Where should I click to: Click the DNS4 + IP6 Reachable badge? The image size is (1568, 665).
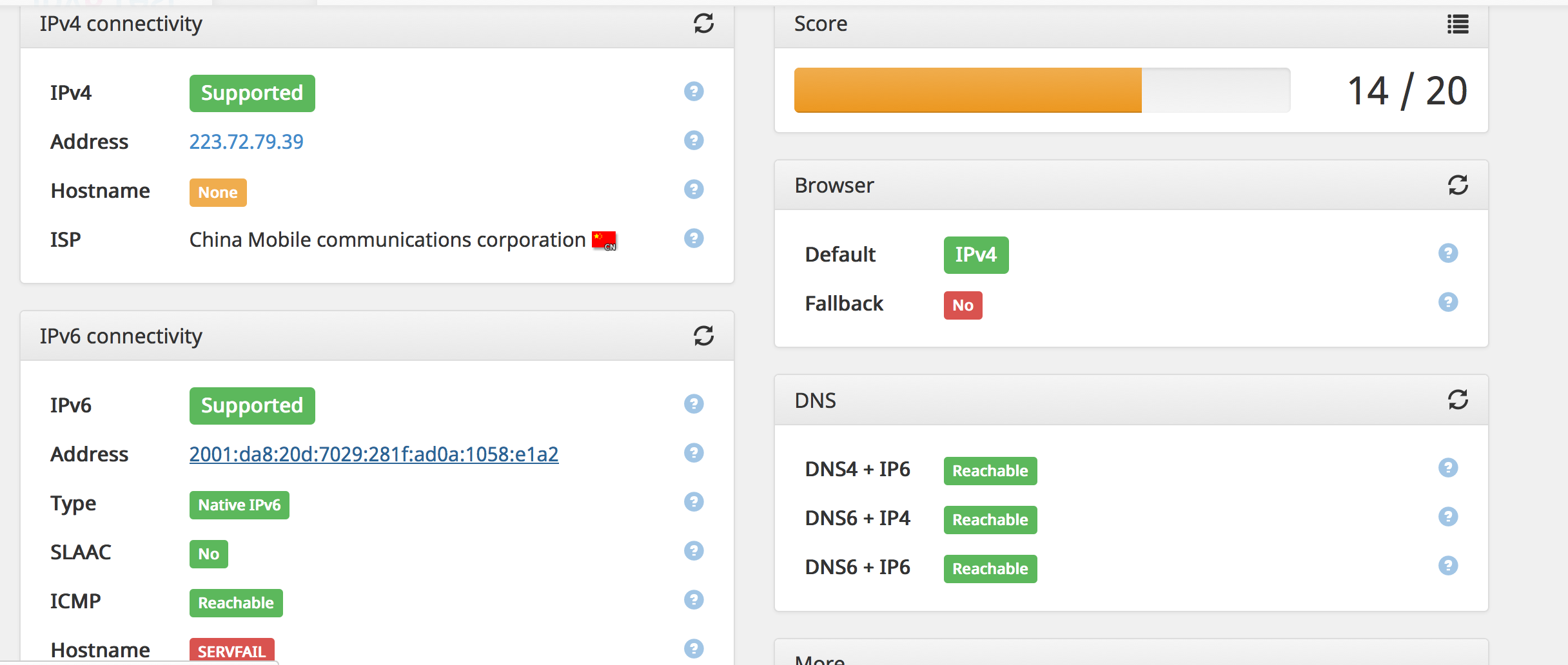coord(990,471)
